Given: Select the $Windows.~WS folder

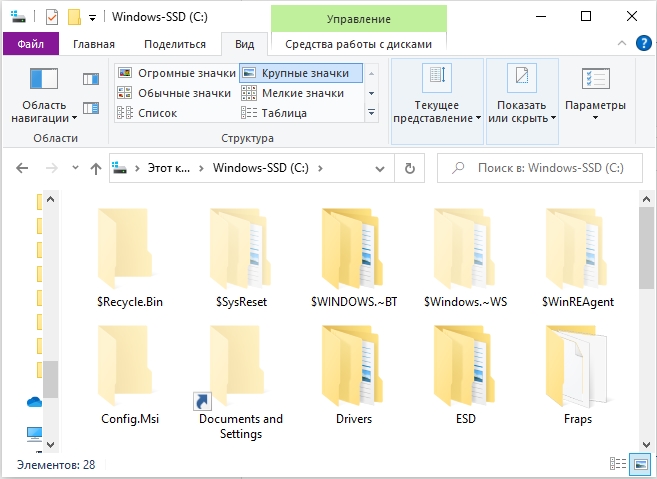Looking at the screenshot, I should (x=466, y=258).
